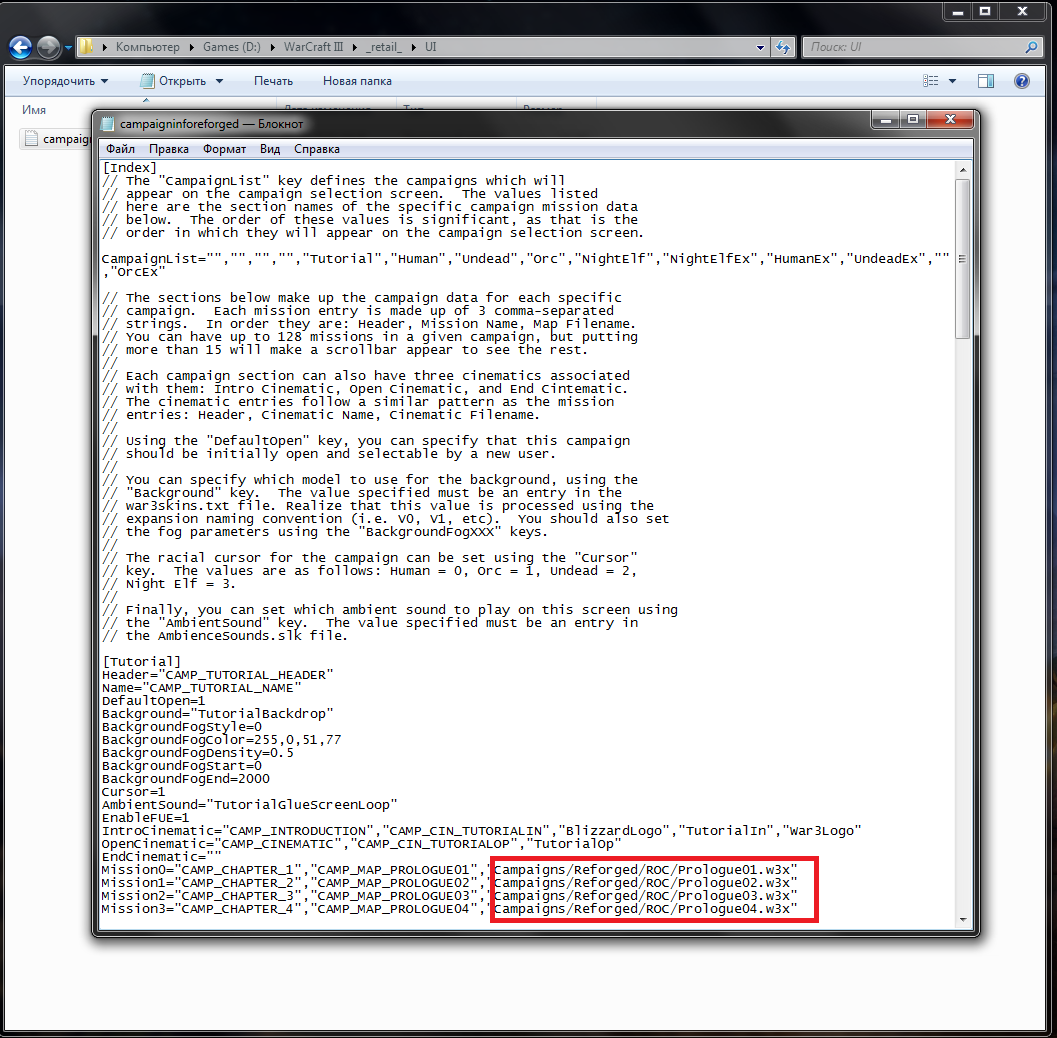Refresh the Explorer folder view
Image resolution: width=1057 pixels, height=1038 pixels.
click(783, 47)
